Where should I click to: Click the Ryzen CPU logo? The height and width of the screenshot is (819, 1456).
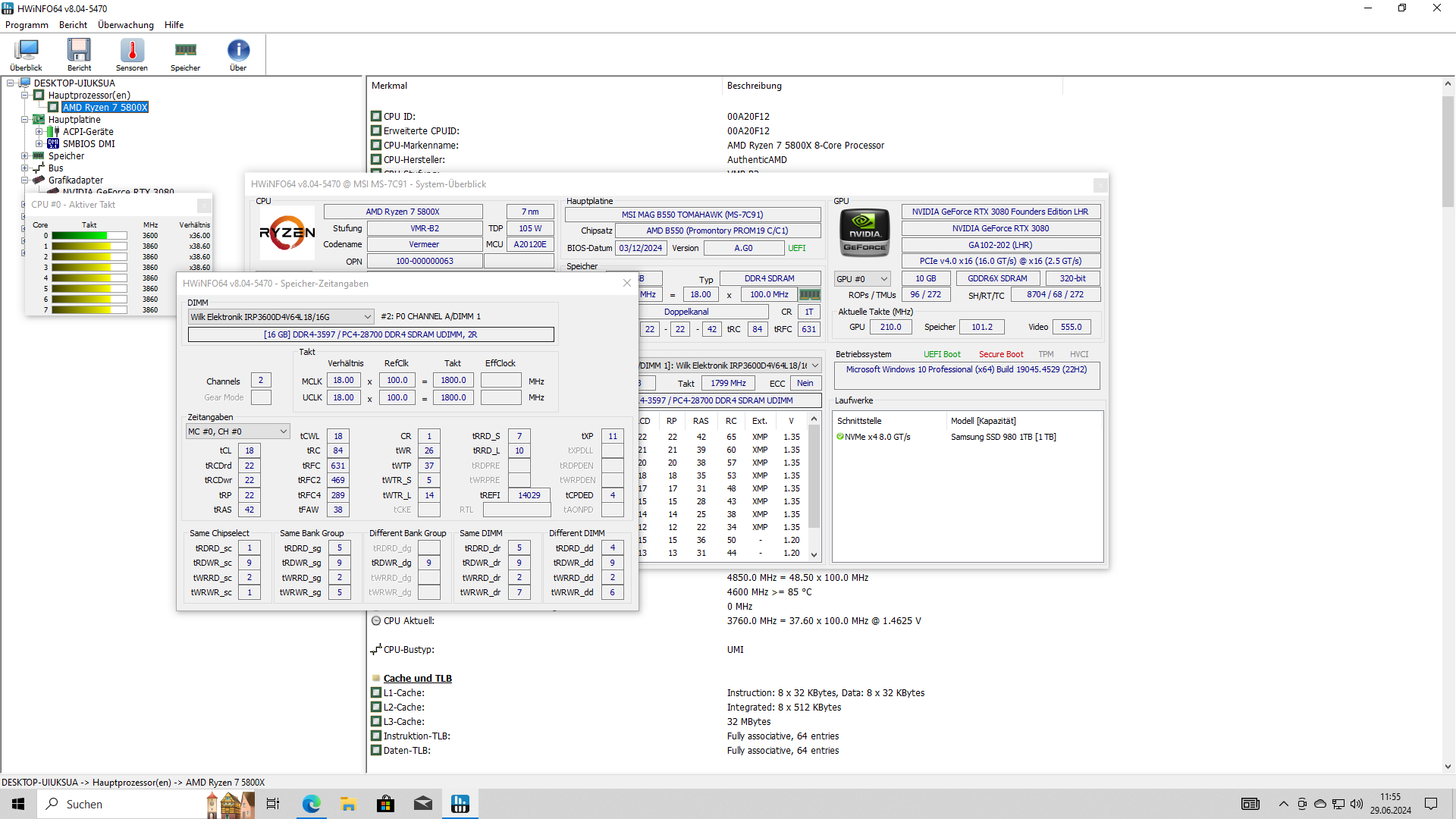pyautogui.click(x=287, y=233)
